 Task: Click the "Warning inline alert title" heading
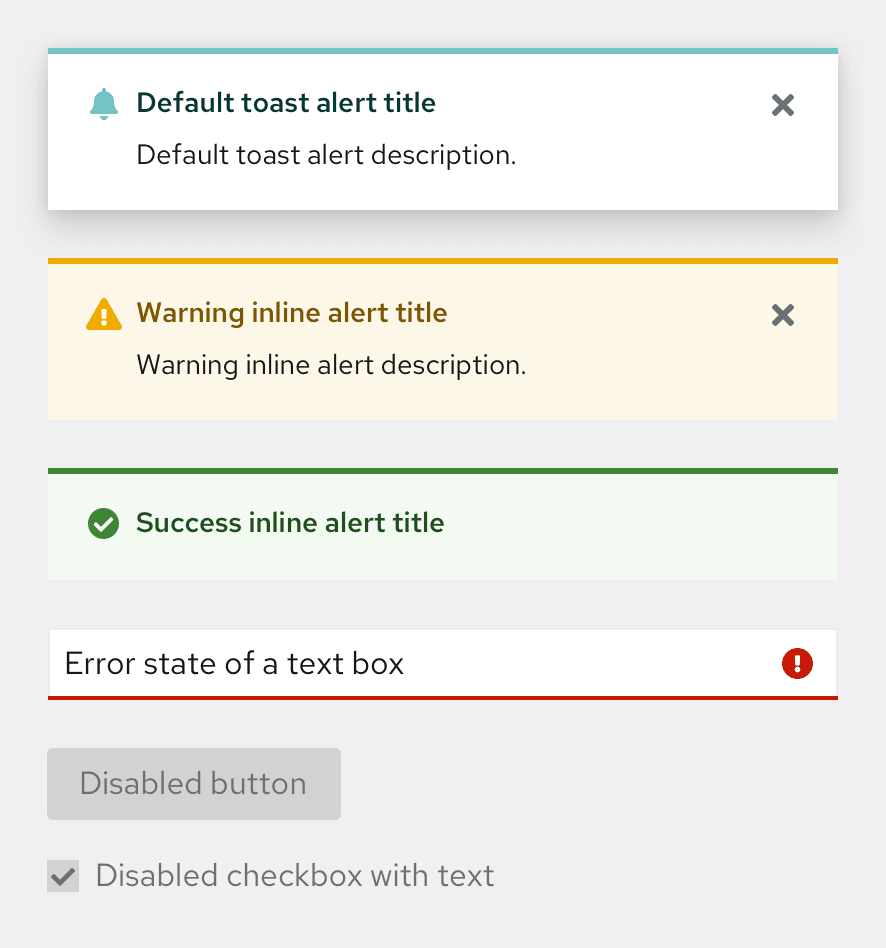click(x=292, y=313)
